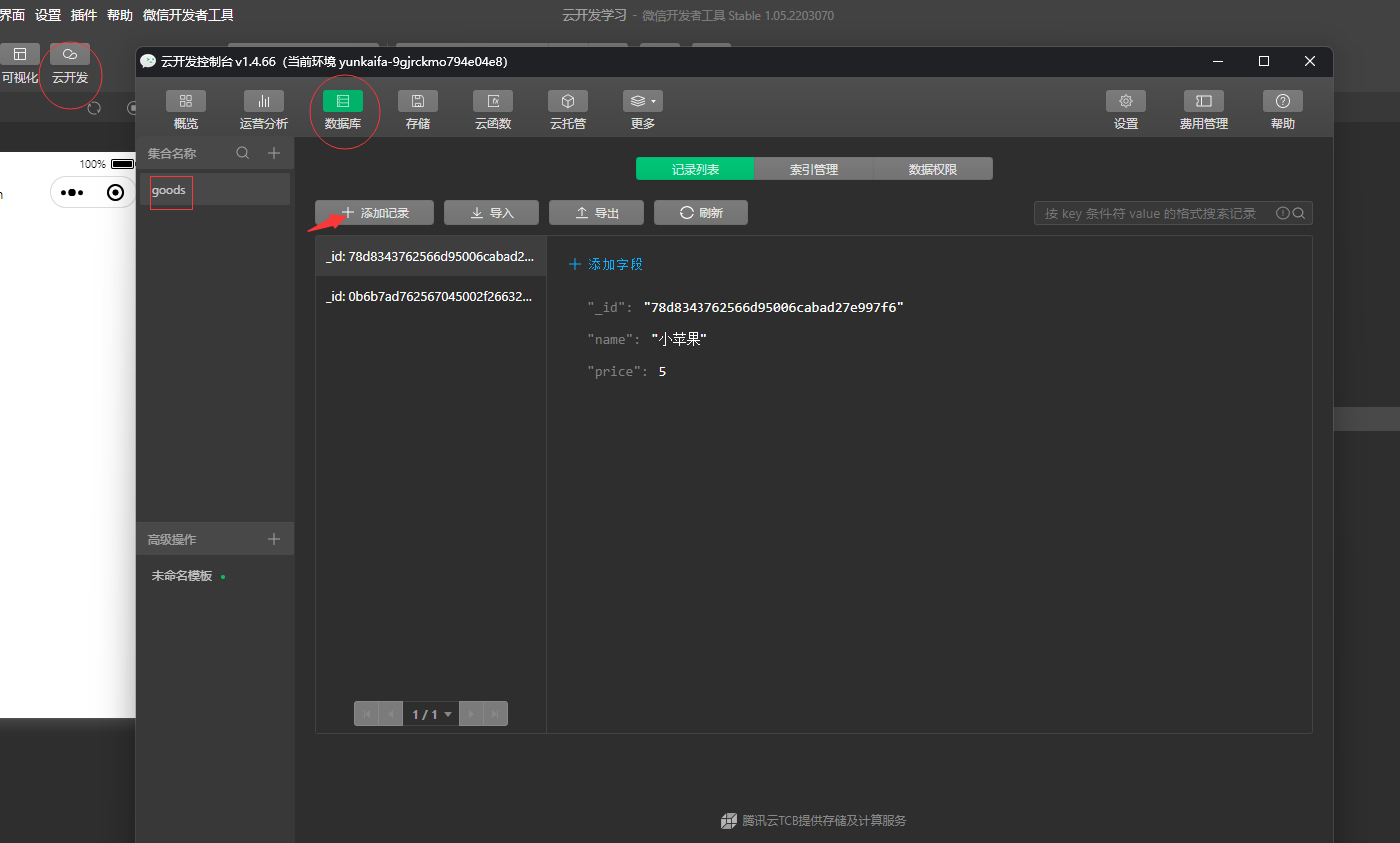Go to previous page of records
Viewport: 1400px width, 843px height.
tap(391, 714)
